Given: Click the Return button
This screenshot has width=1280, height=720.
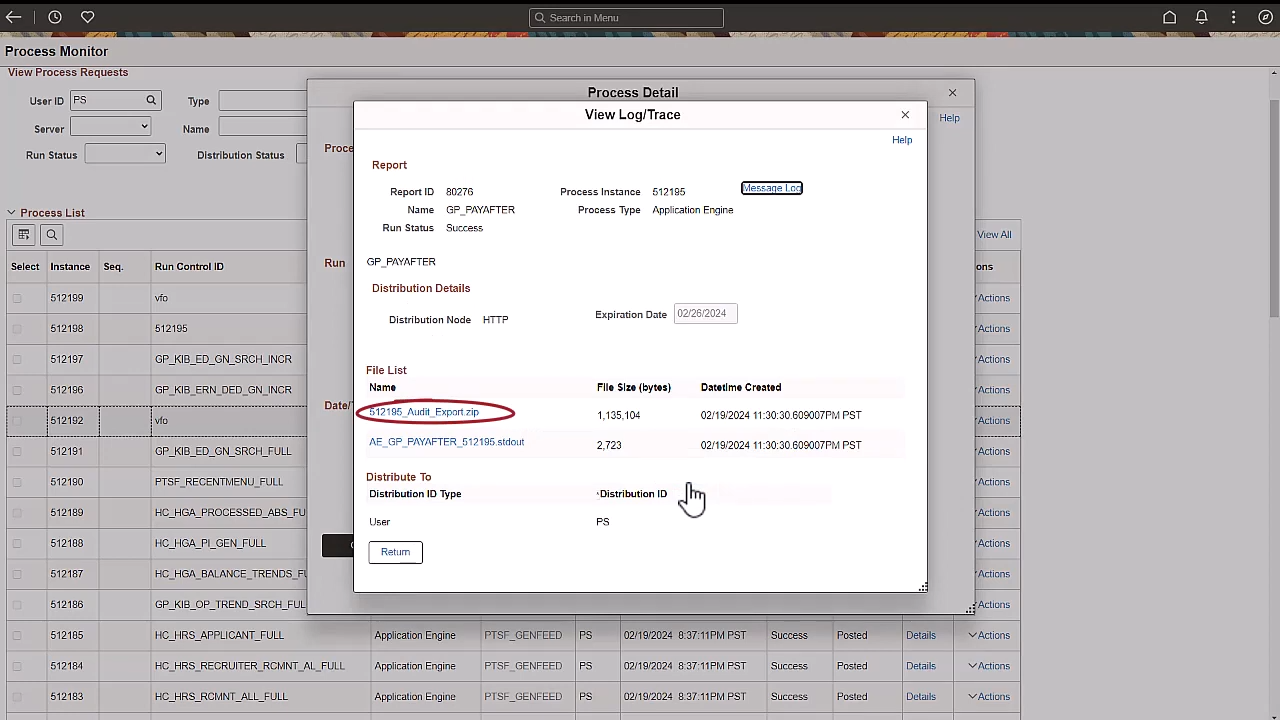Looking at the screenshot, I should pyautogui.click(x=395, y=551).
